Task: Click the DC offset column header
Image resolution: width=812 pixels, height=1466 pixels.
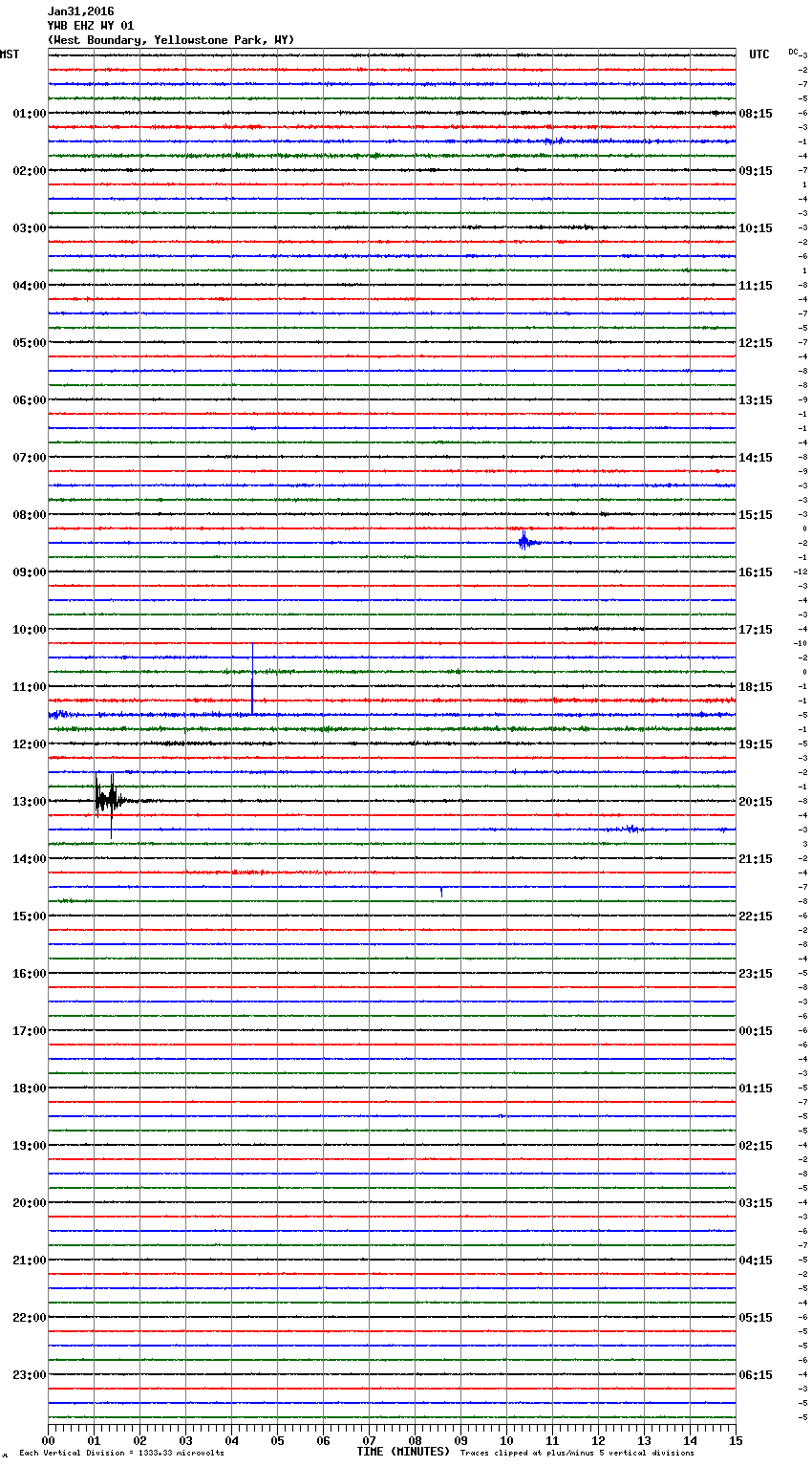Action: click(793, 52)
